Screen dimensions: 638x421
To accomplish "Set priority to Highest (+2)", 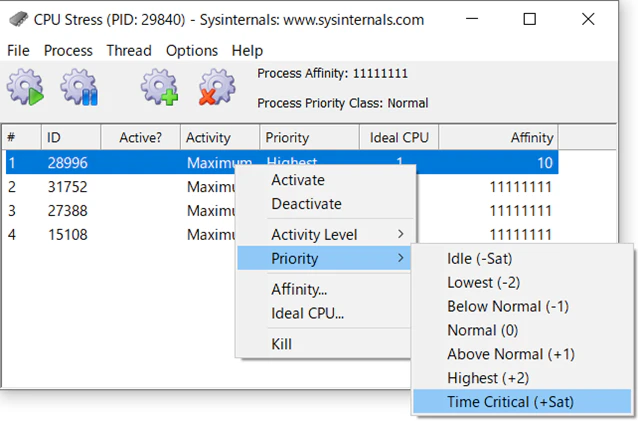I will point(522,378).
